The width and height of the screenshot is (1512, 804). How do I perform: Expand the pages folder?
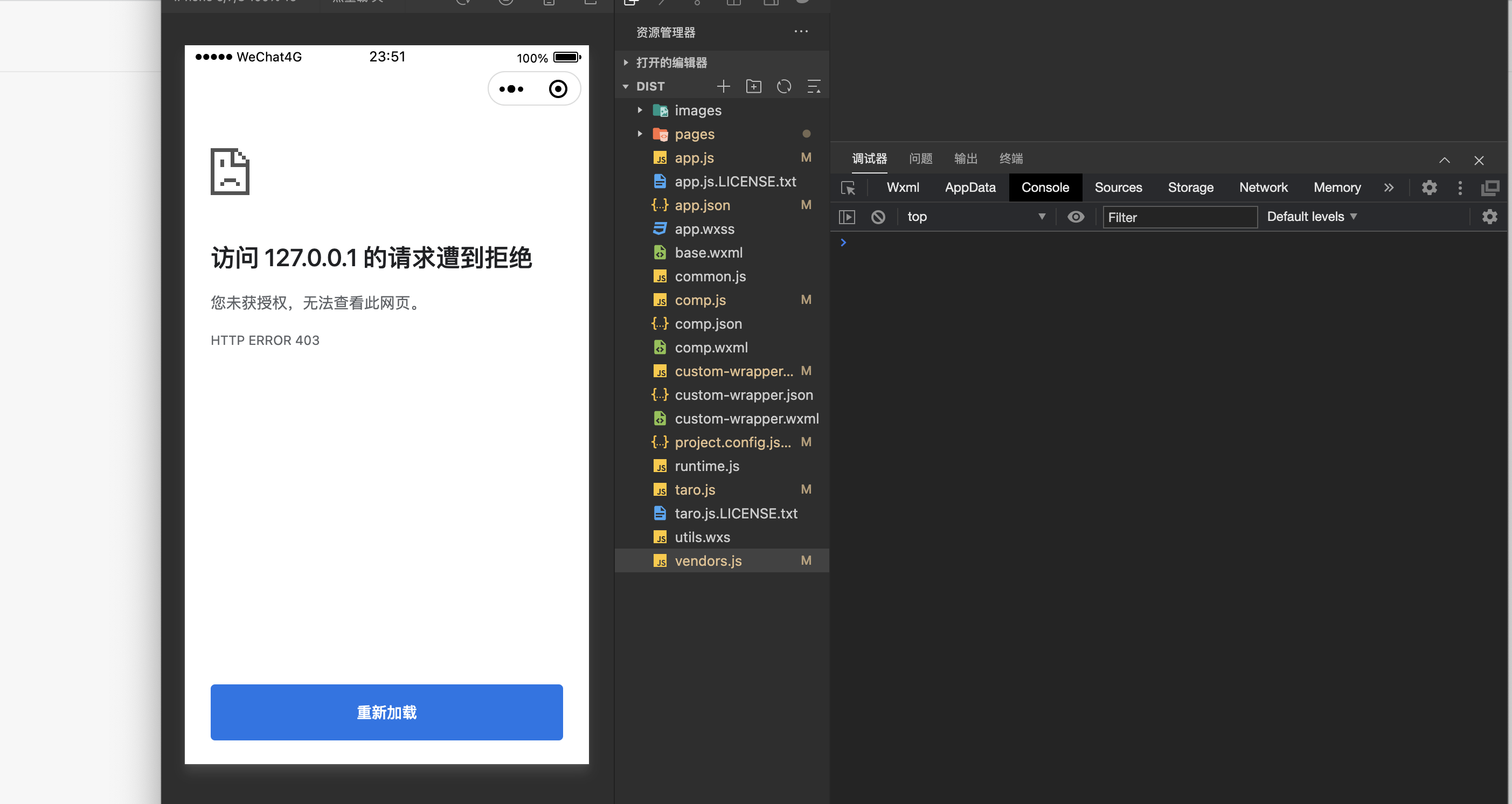[x=640, y=134]
